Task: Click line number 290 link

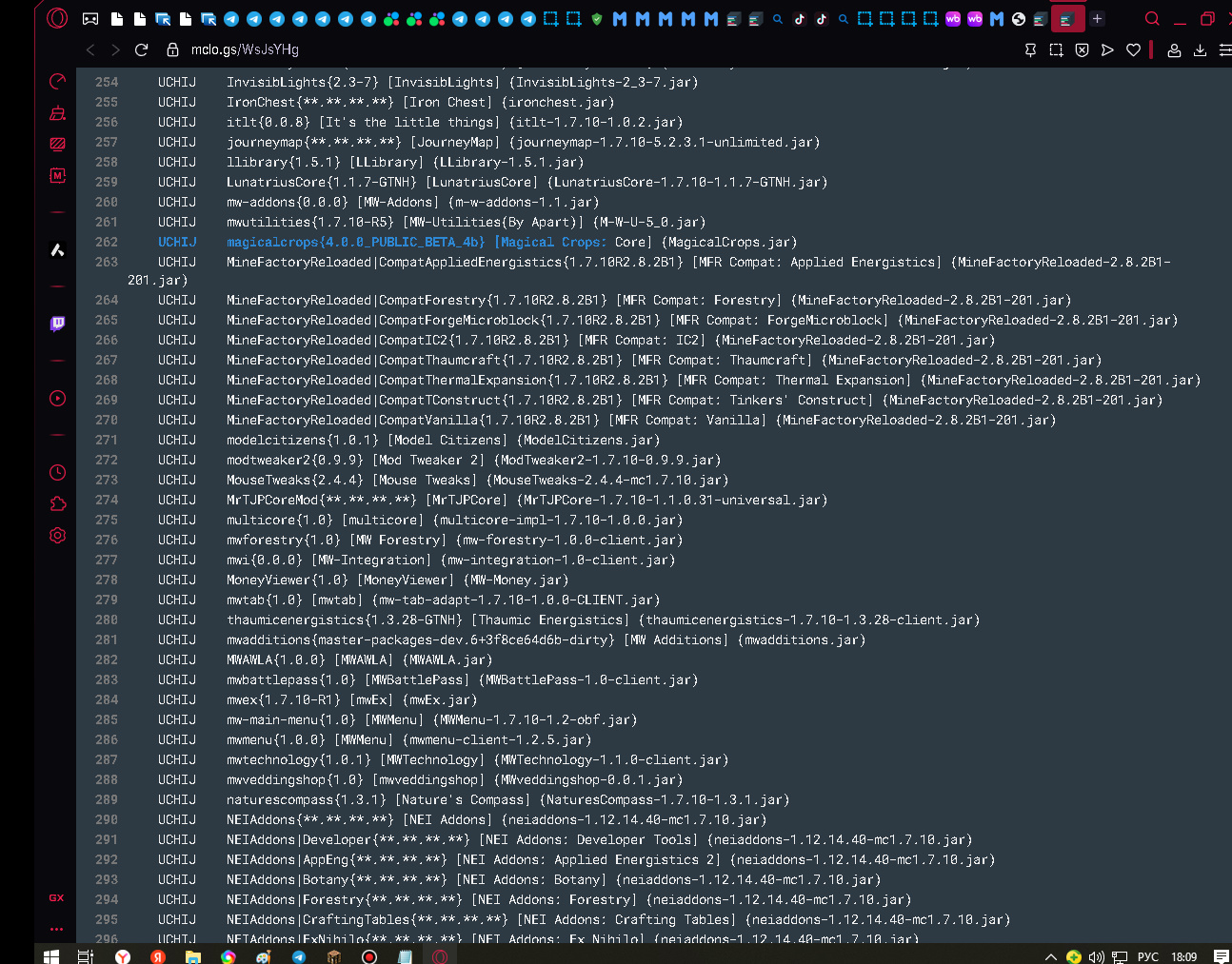Action: coord(107,819)
